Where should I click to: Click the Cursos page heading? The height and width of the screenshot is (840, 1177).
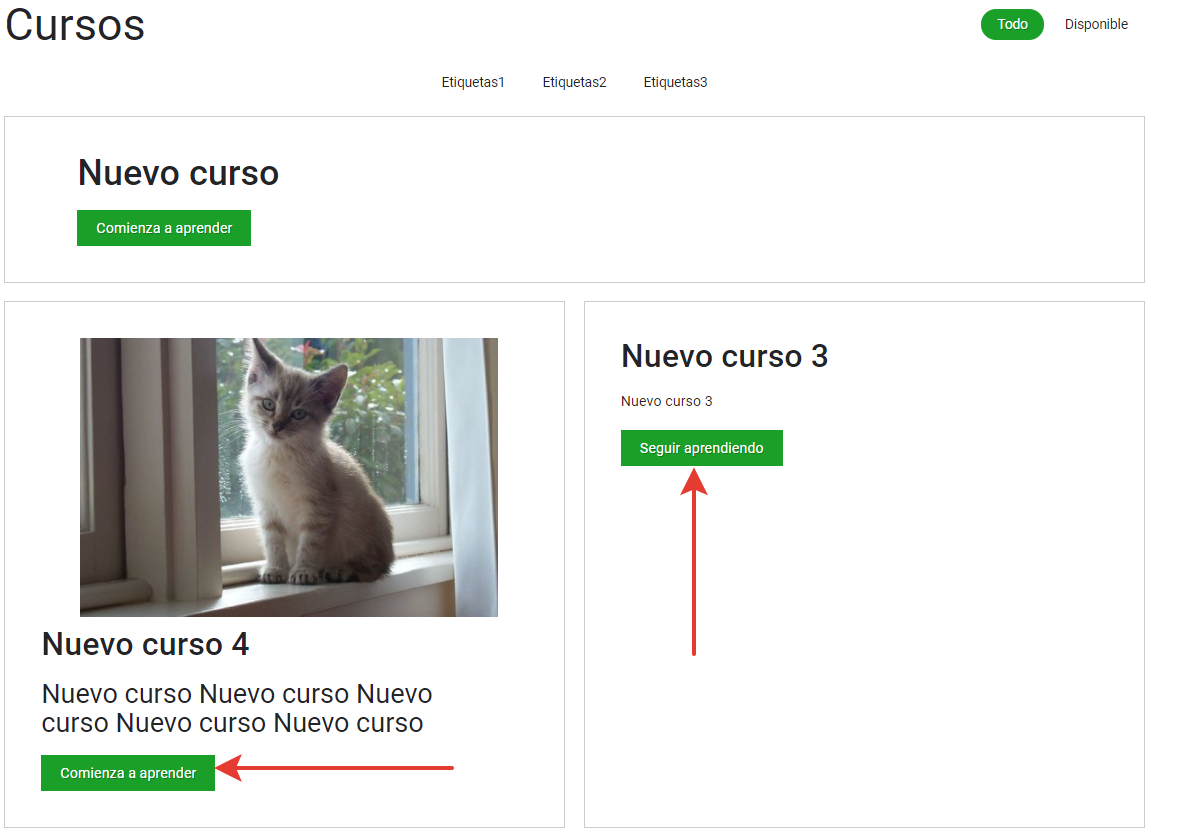75,25
